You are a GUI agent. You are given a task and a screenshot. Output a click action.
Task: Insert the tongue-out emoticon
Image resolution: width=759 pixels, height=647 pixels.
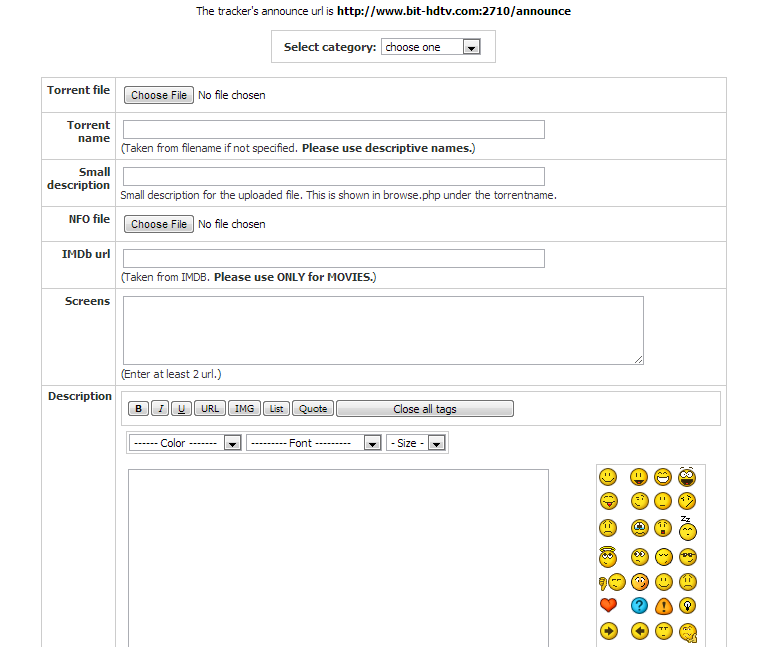[608, 501]
